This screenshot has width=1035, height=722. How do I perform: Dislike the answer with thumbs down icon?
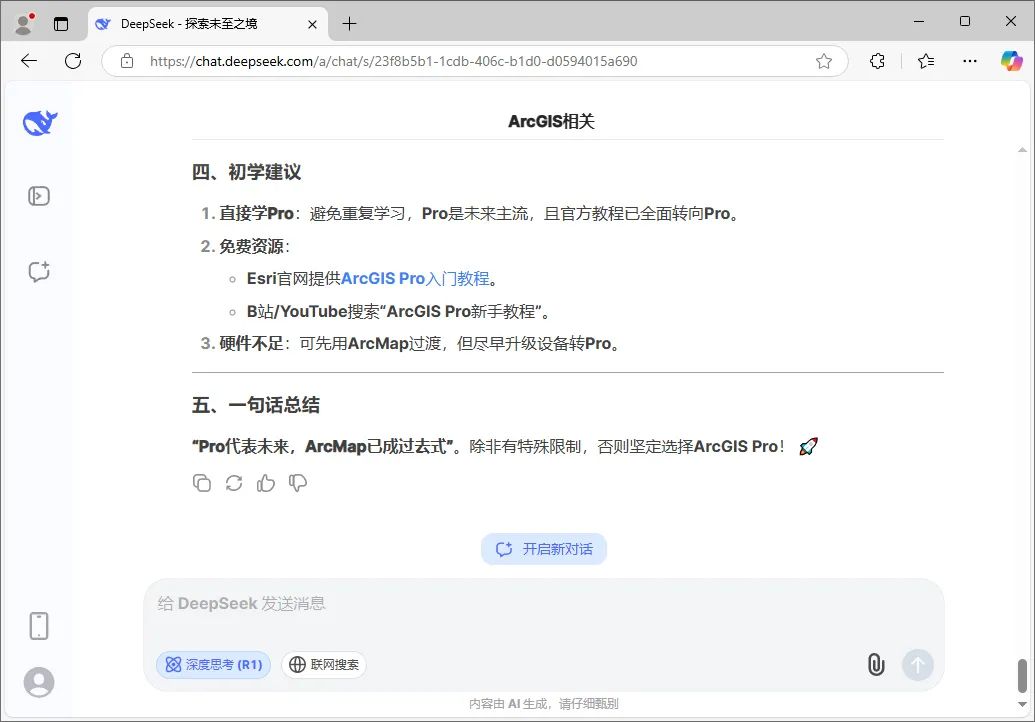297,483
